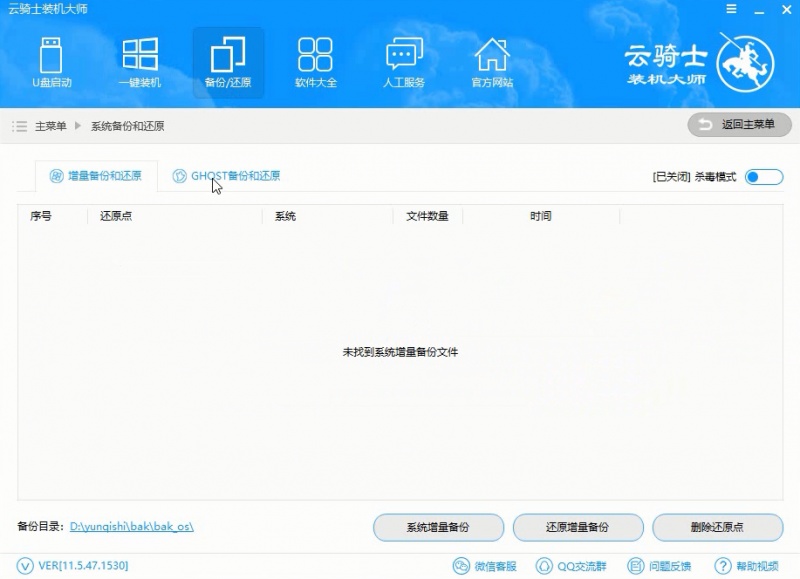Viewport: 800px width, 579px height.
Task: Click the 序号 column header
Action: coord(41,216)
